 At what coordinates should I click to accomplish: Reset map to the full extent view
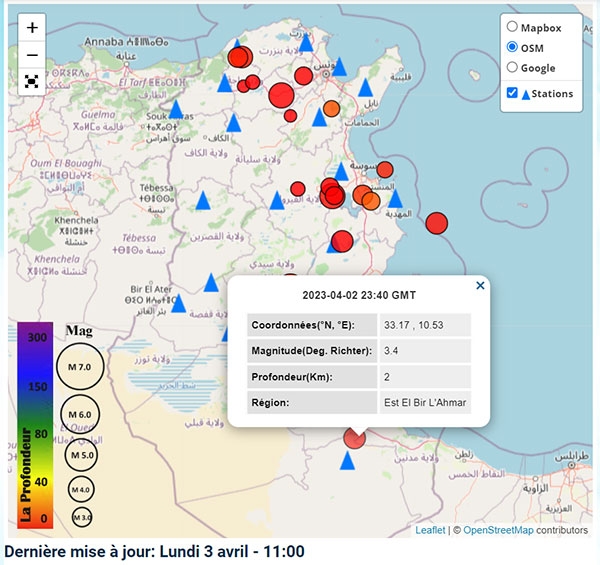[32, 81]
